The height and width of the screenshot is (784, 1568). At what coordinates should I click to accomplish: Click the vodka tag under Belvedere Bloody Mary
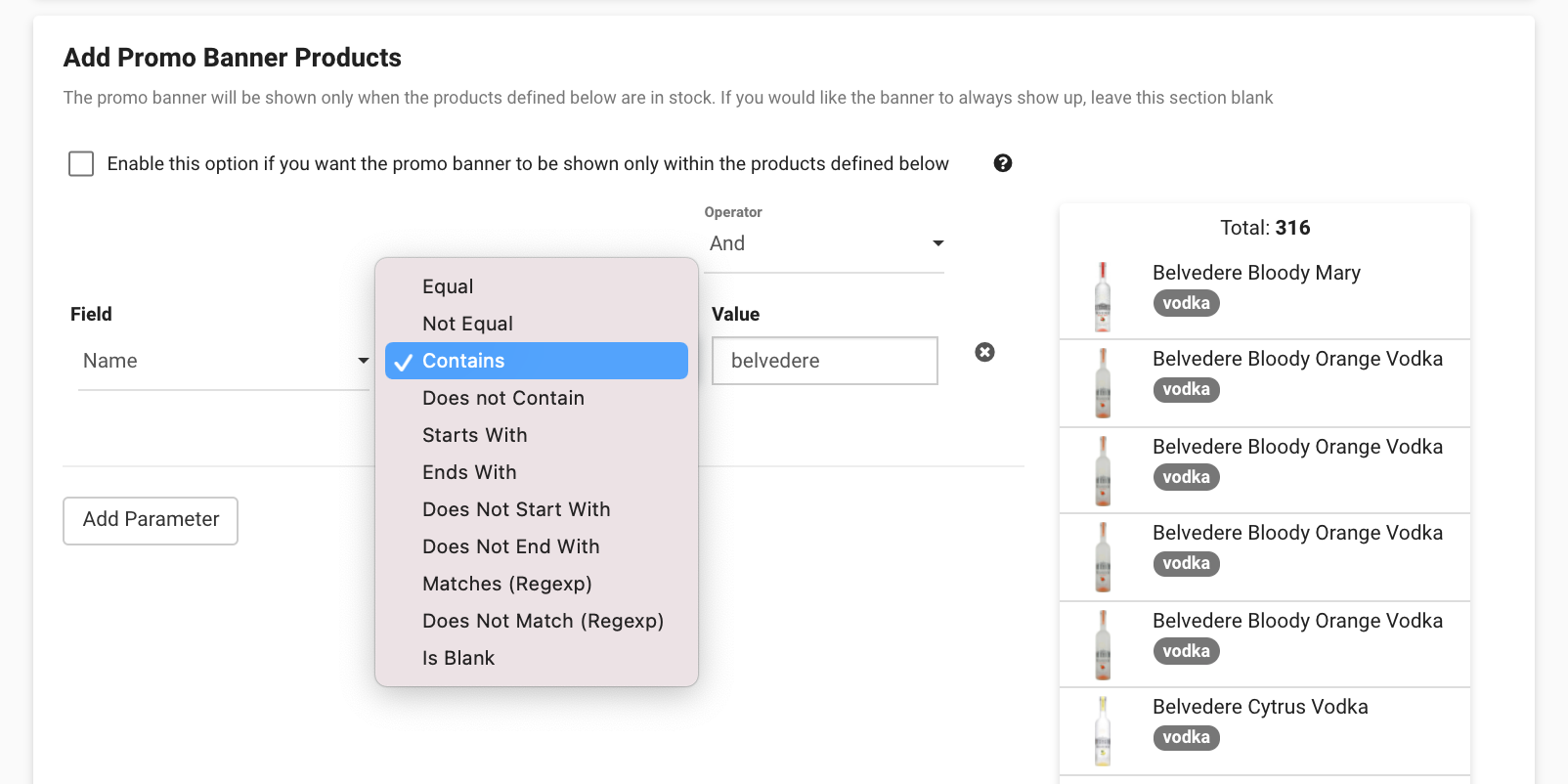pyautogui.click(x=1186, y=303)
